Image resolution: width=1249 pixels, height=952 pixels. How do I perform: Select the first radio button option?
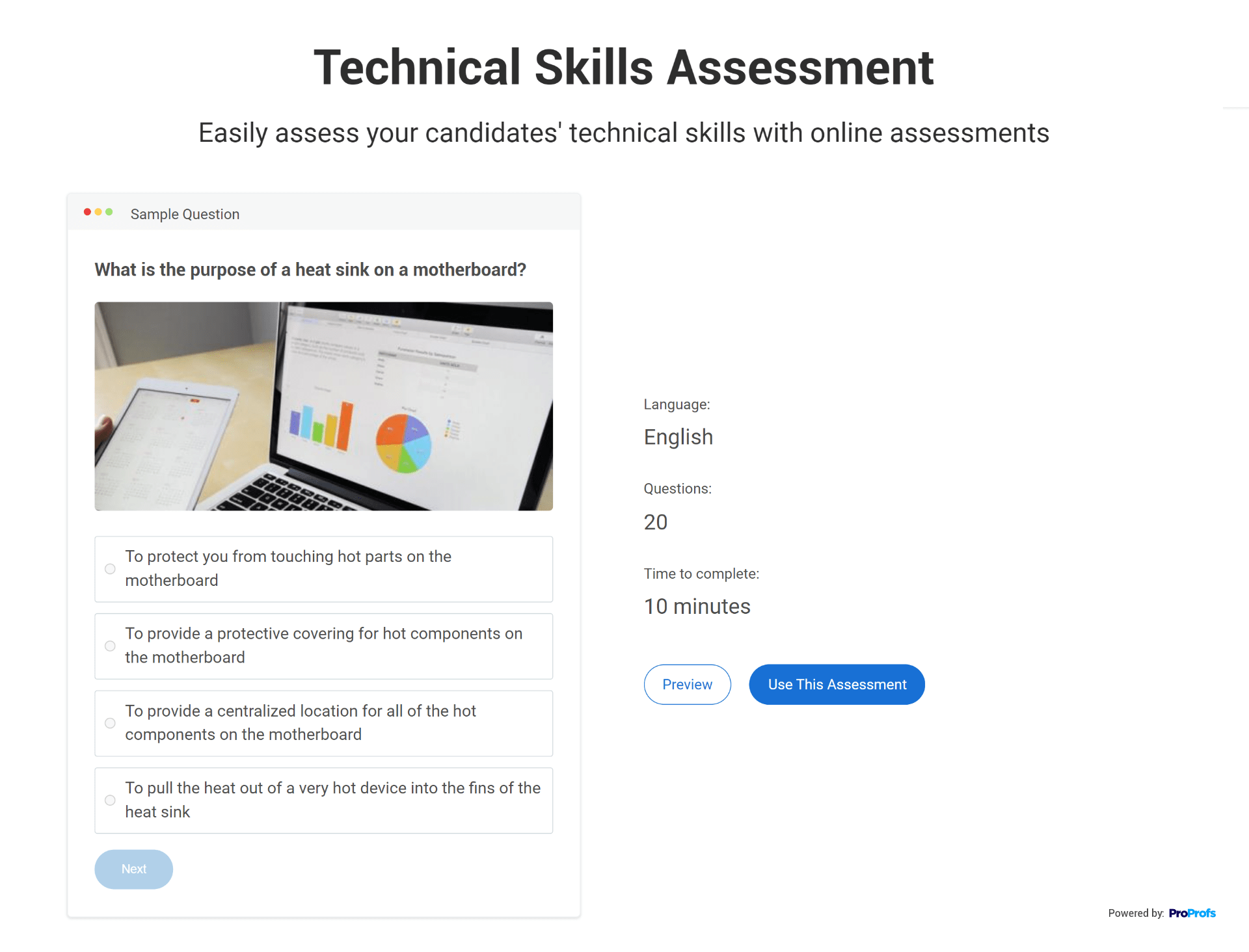(109, 567)
